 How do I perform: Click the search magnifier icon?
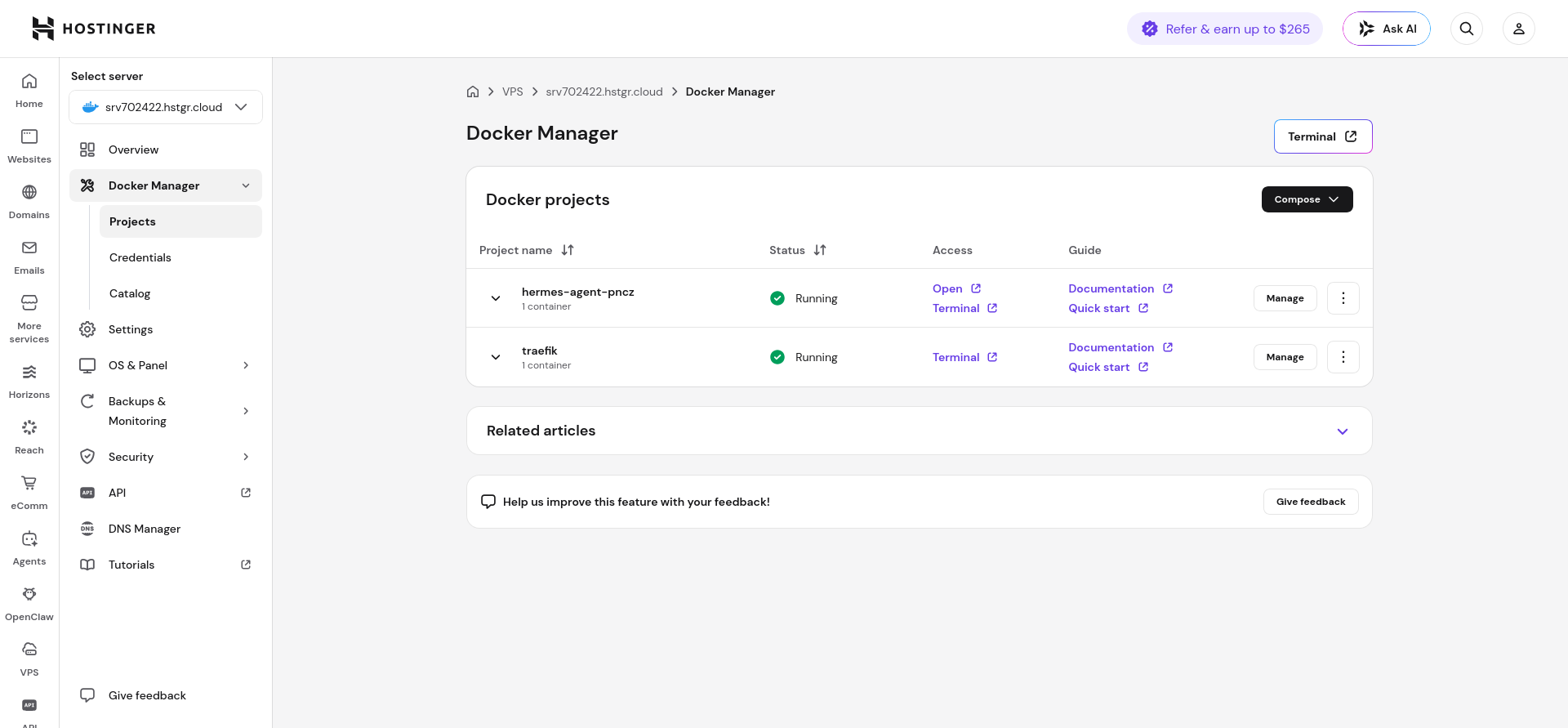pos(1467,29)
